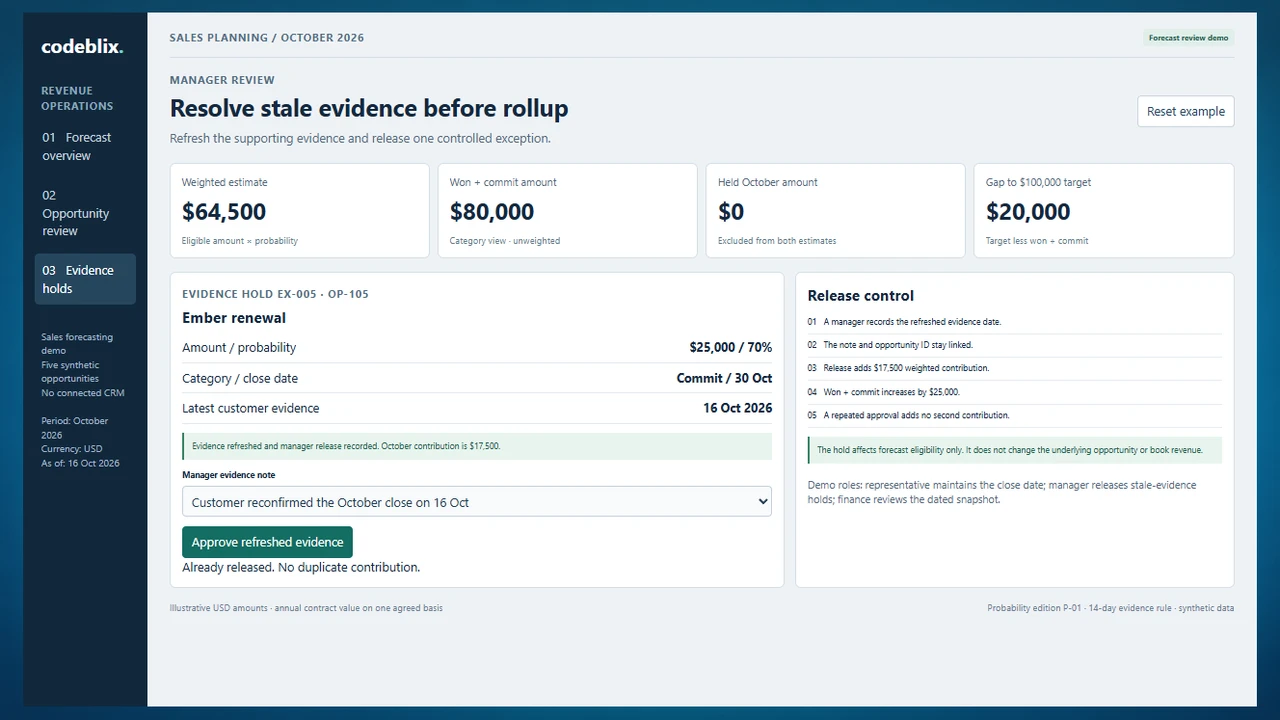Image resolution: width=1280 pixels, height=720 pixels.
Task: Click step 02 note and opportunity ID linked
Action: point(1015,345)
